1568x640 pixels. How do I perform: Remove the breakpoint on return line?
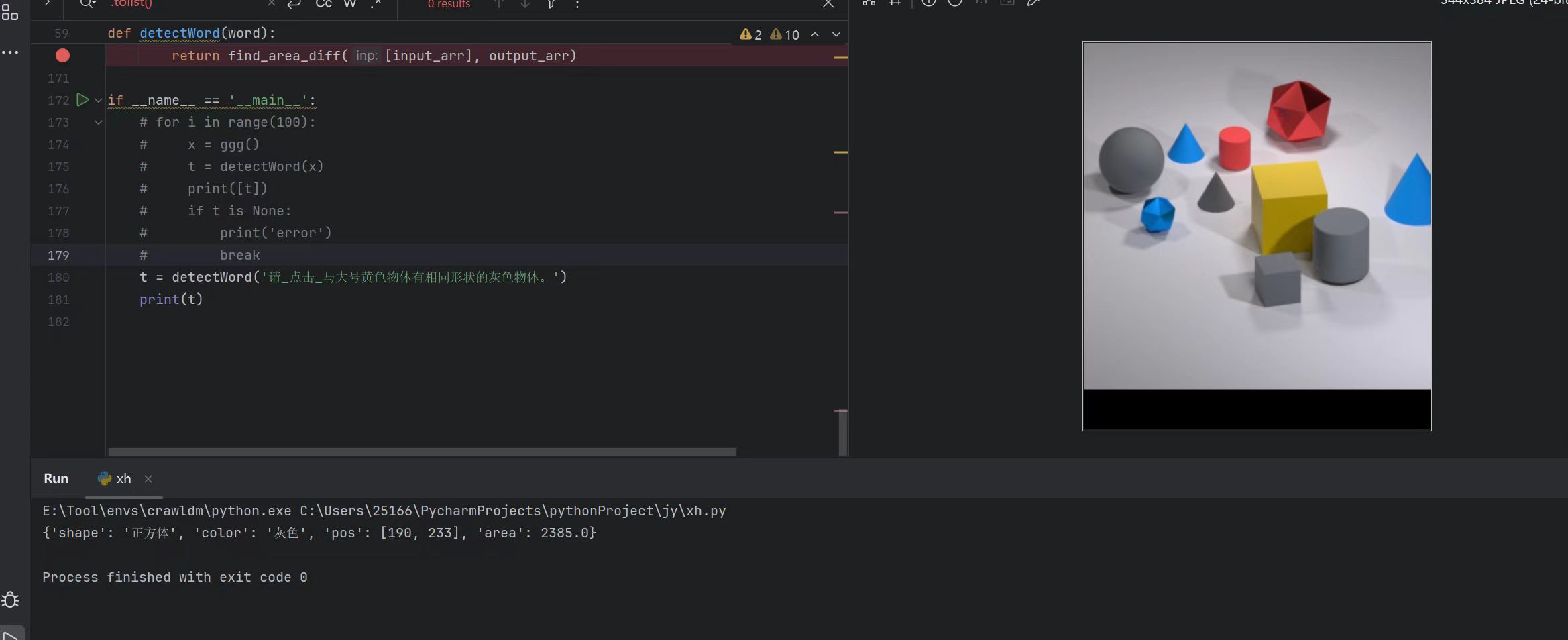point(62,56)
